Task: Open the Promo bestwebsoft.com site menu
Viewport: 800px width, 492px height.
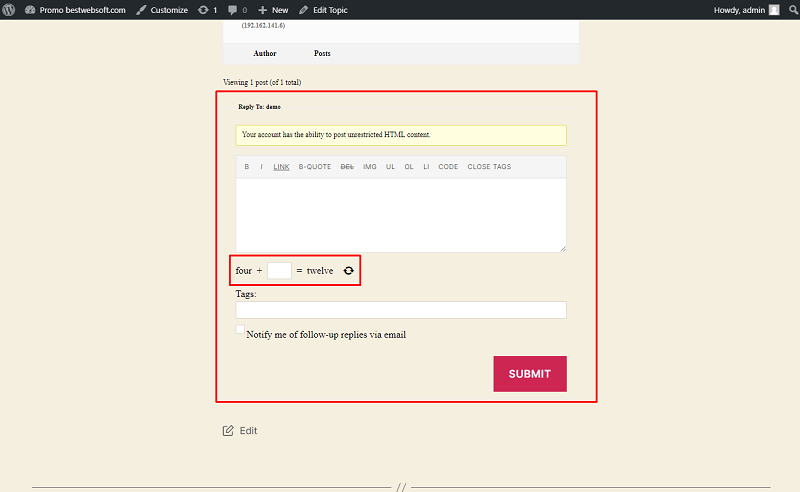Action: [75, 10]
